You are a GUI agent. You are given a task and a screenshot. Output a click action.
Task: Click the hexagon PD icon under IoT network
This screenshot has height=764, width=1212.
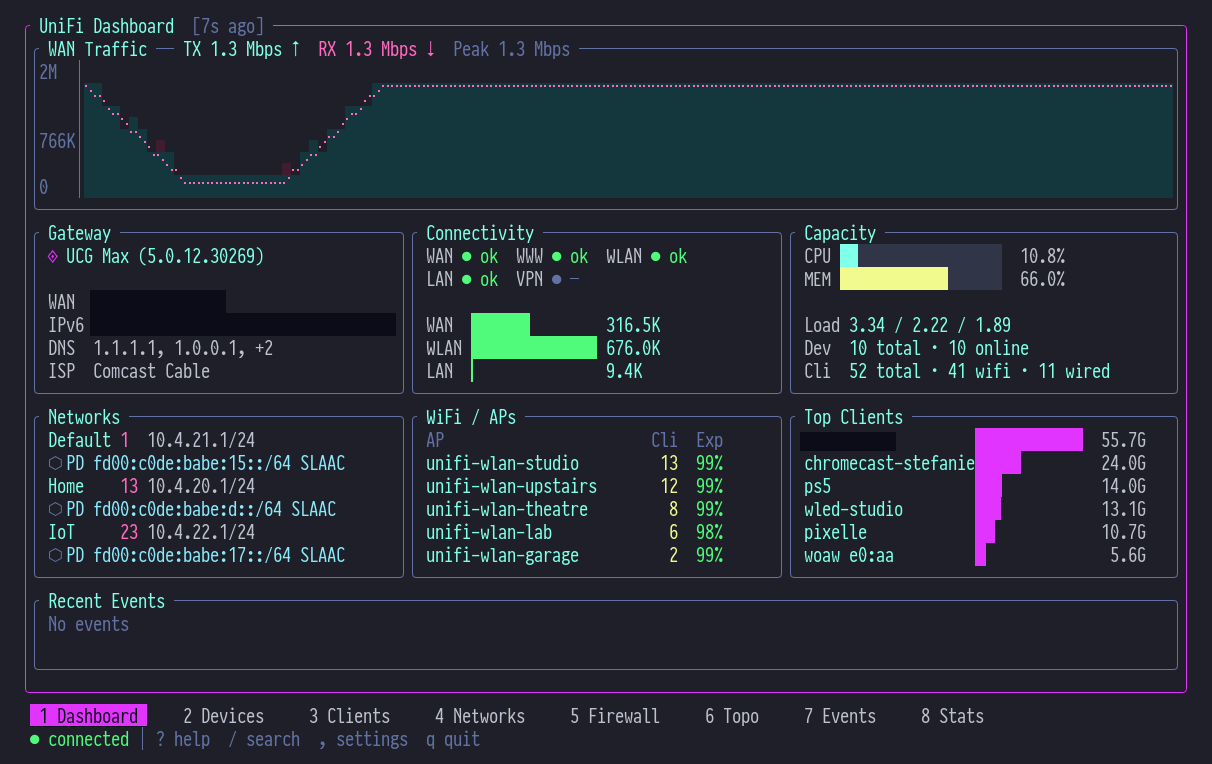click(x=55, y=555)
